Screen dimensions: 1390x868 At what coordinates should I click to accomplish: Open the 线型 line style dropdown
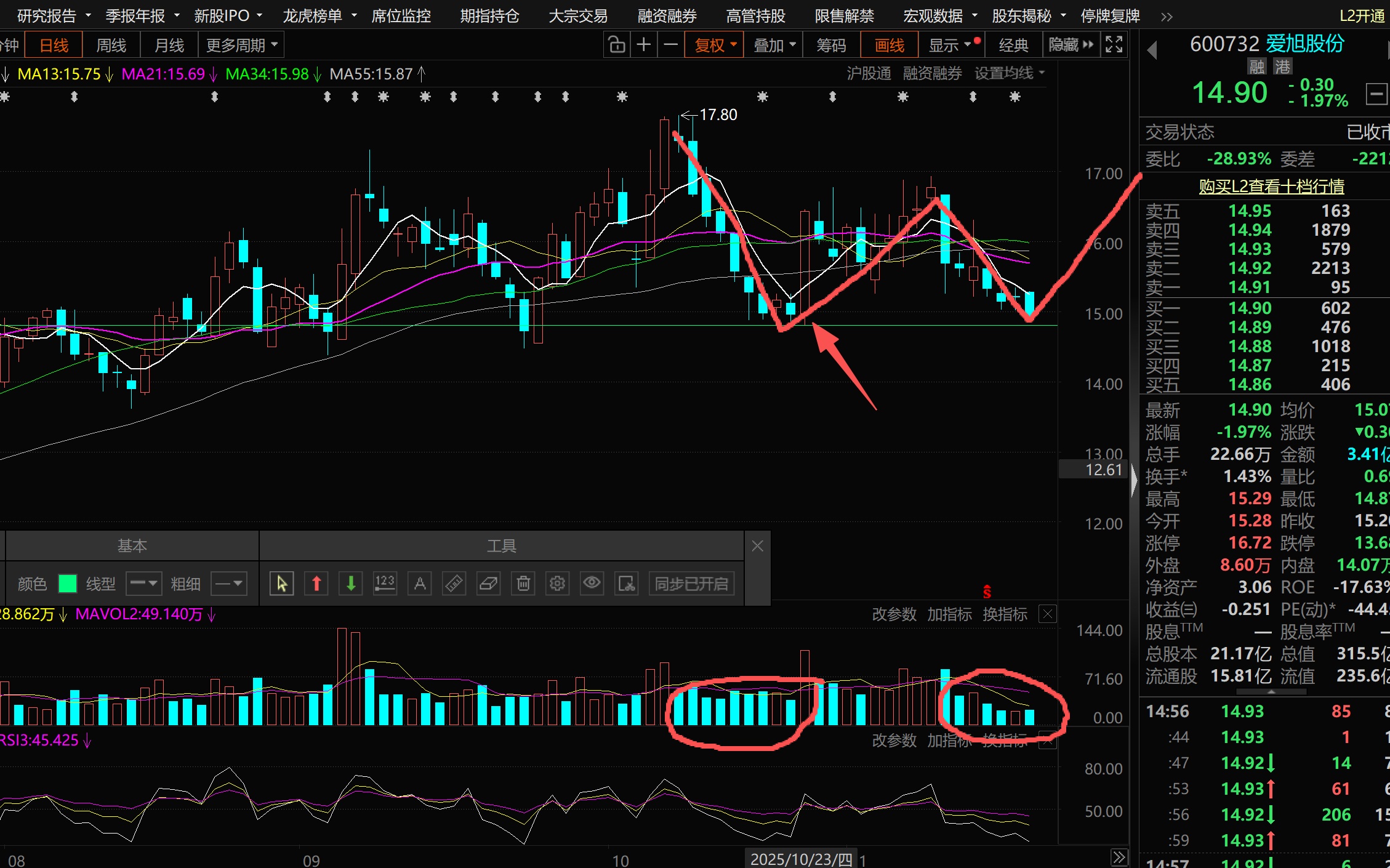(144, 583)
